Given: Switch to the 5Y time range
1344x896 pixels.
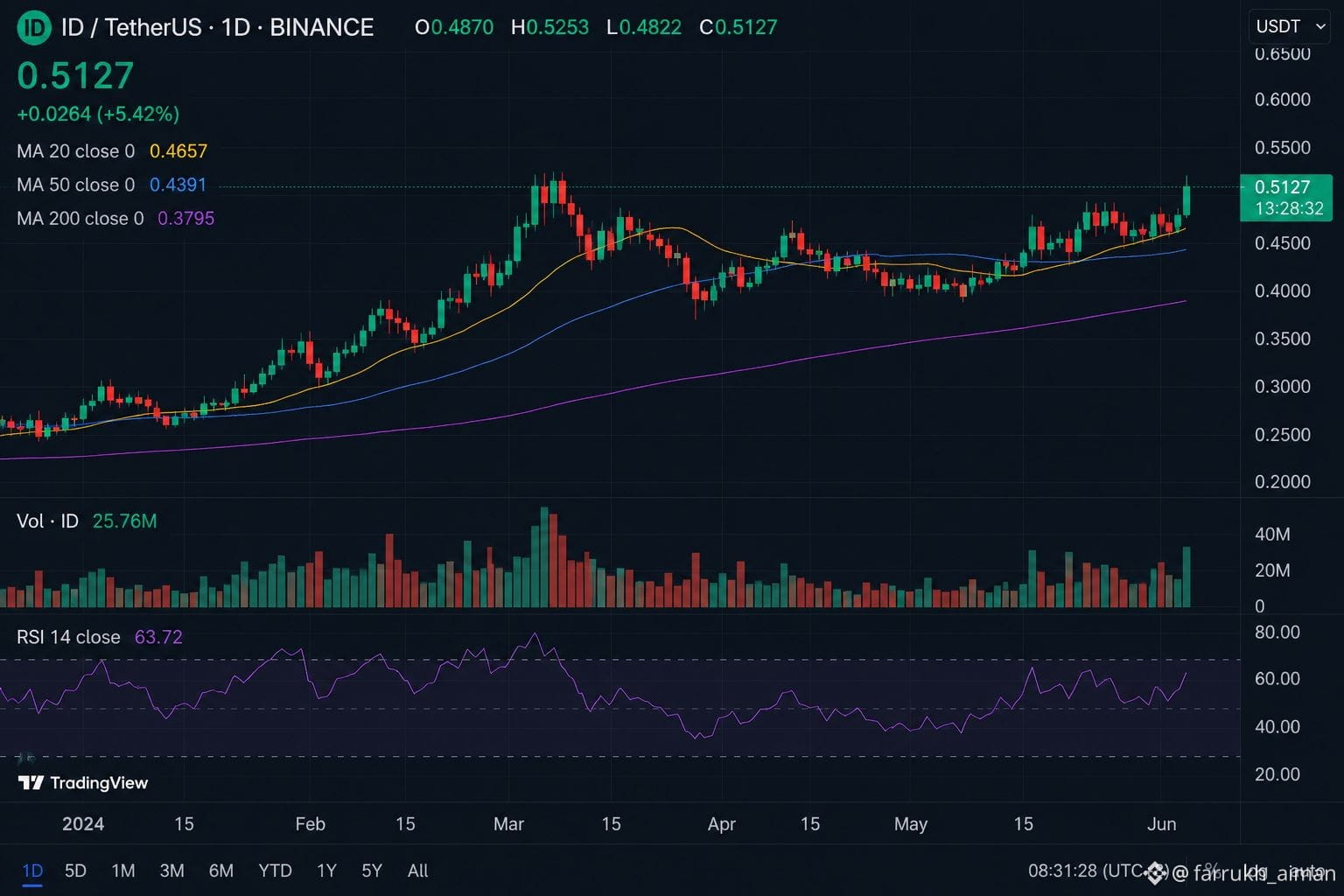Looking at the screenshot, I should [x=372, y=871].
